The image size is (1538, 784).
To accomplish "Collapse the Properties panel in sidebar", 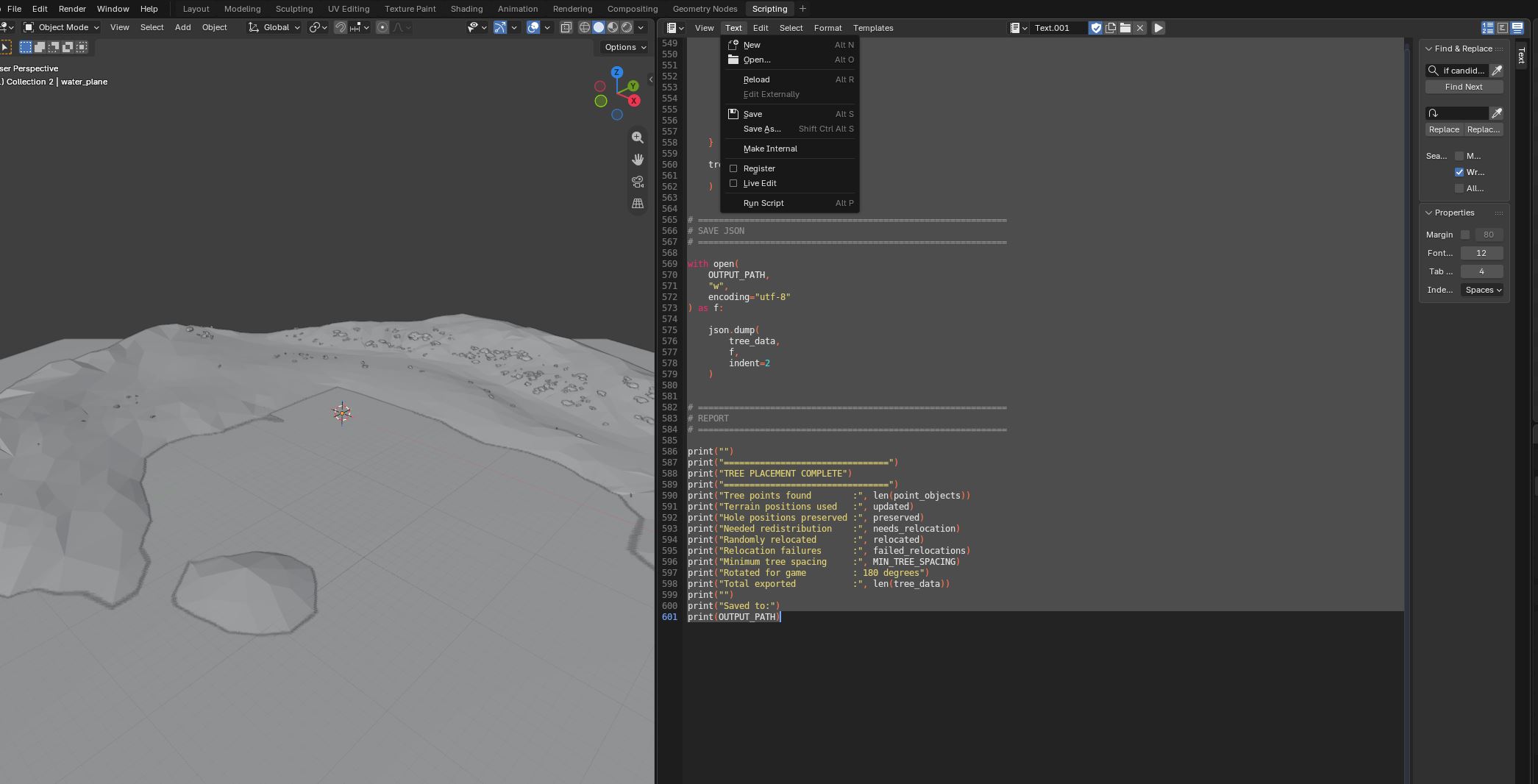I will click(1429, 213).
